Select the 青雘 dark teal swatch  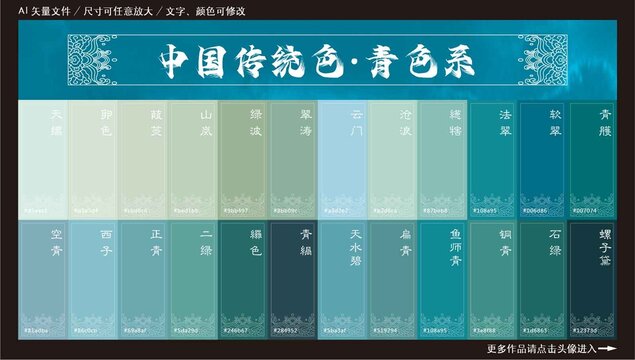(592, 160)
